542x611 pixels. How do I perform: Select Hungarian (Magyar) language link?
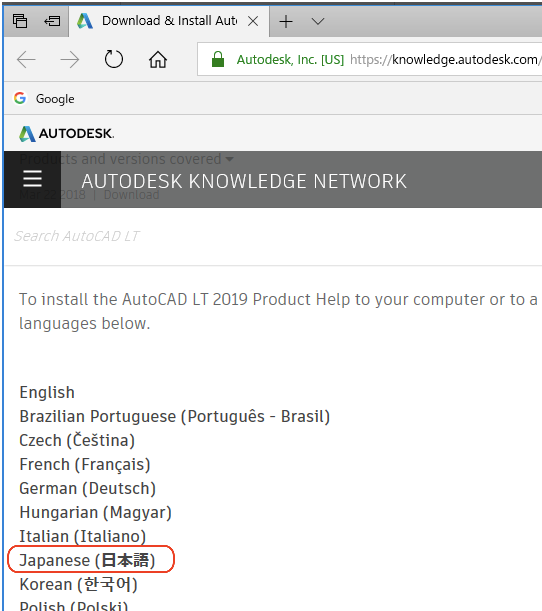95,512
